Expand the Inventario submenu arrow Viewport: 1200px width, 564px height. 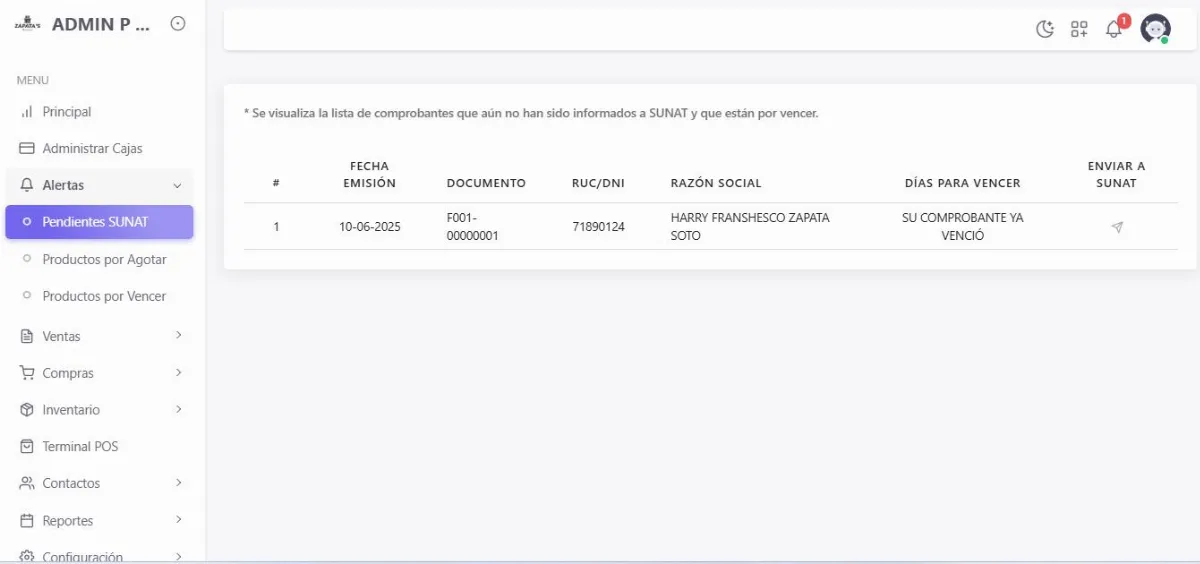(x=178, y=409)
